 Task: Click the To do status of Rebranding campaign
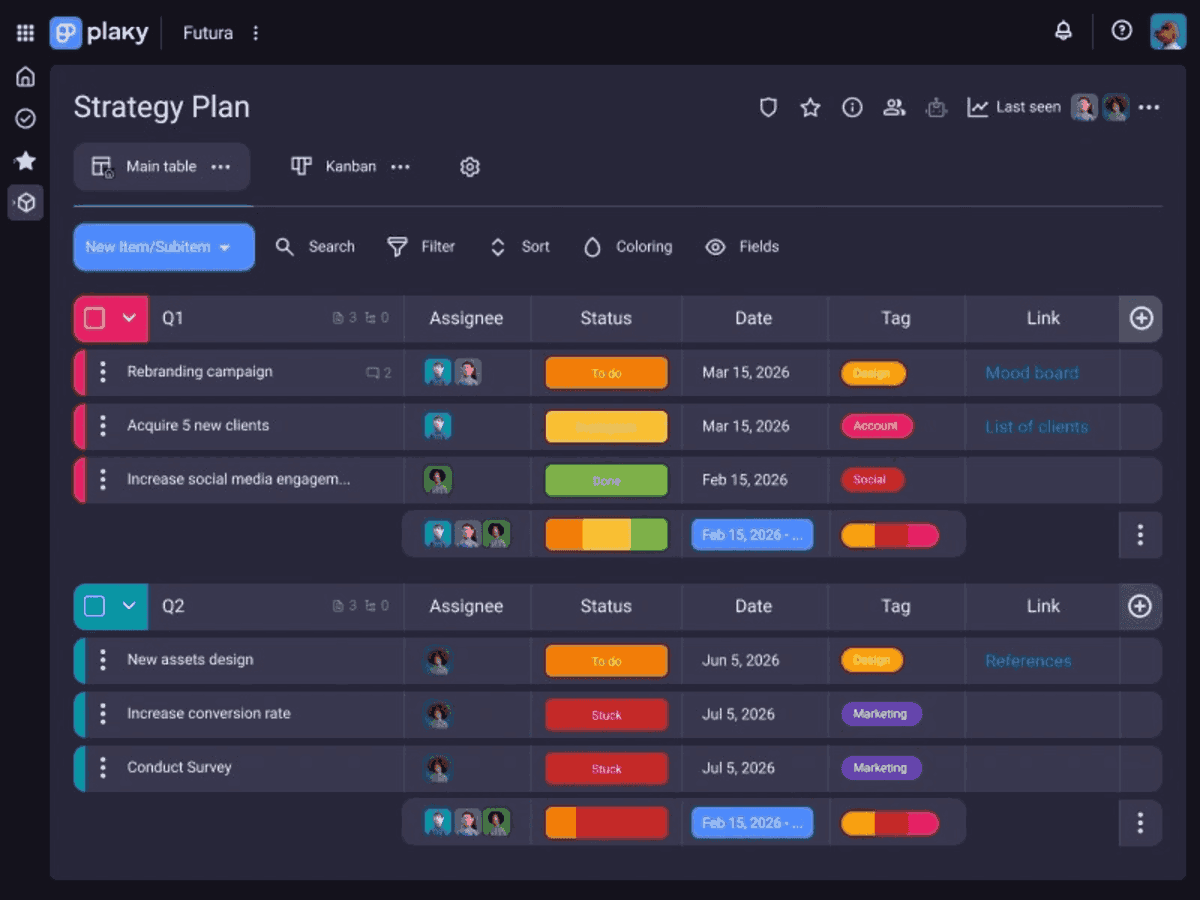(x=606, y=373)
